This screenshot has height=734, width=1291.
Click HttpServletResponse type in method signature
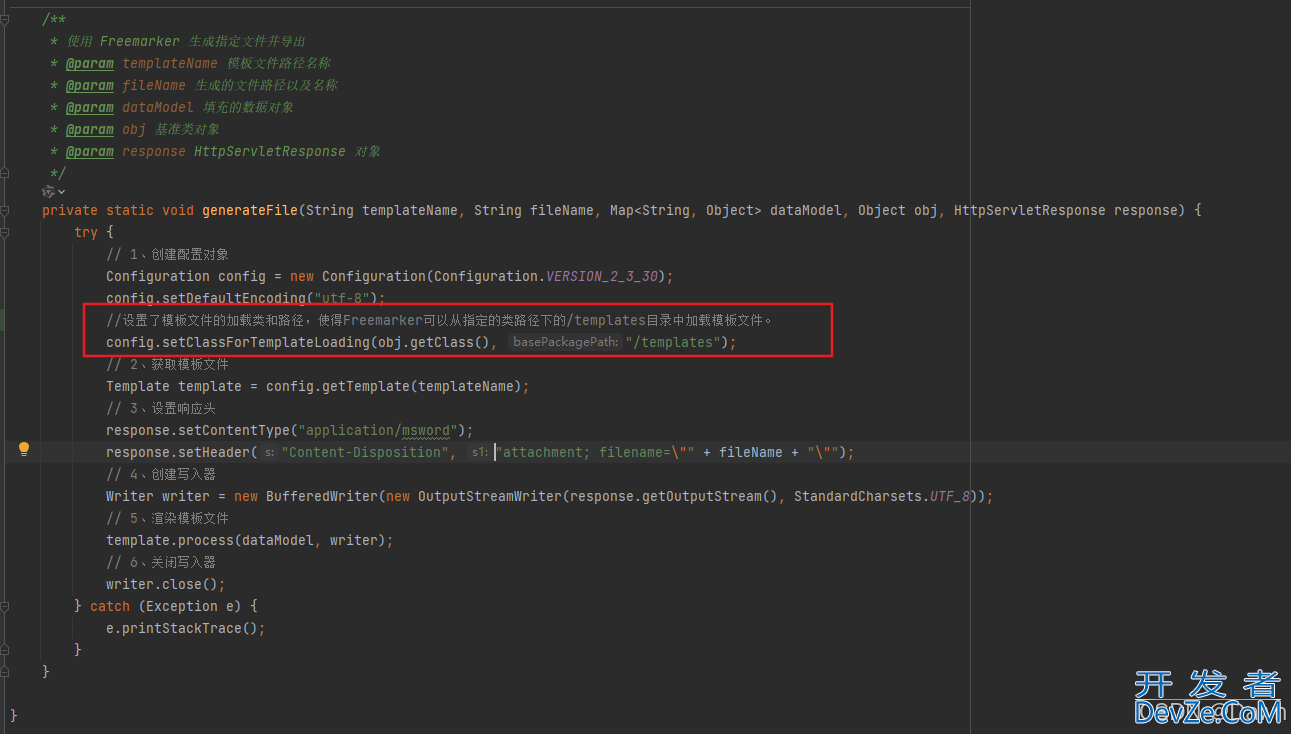point(1030,210)
